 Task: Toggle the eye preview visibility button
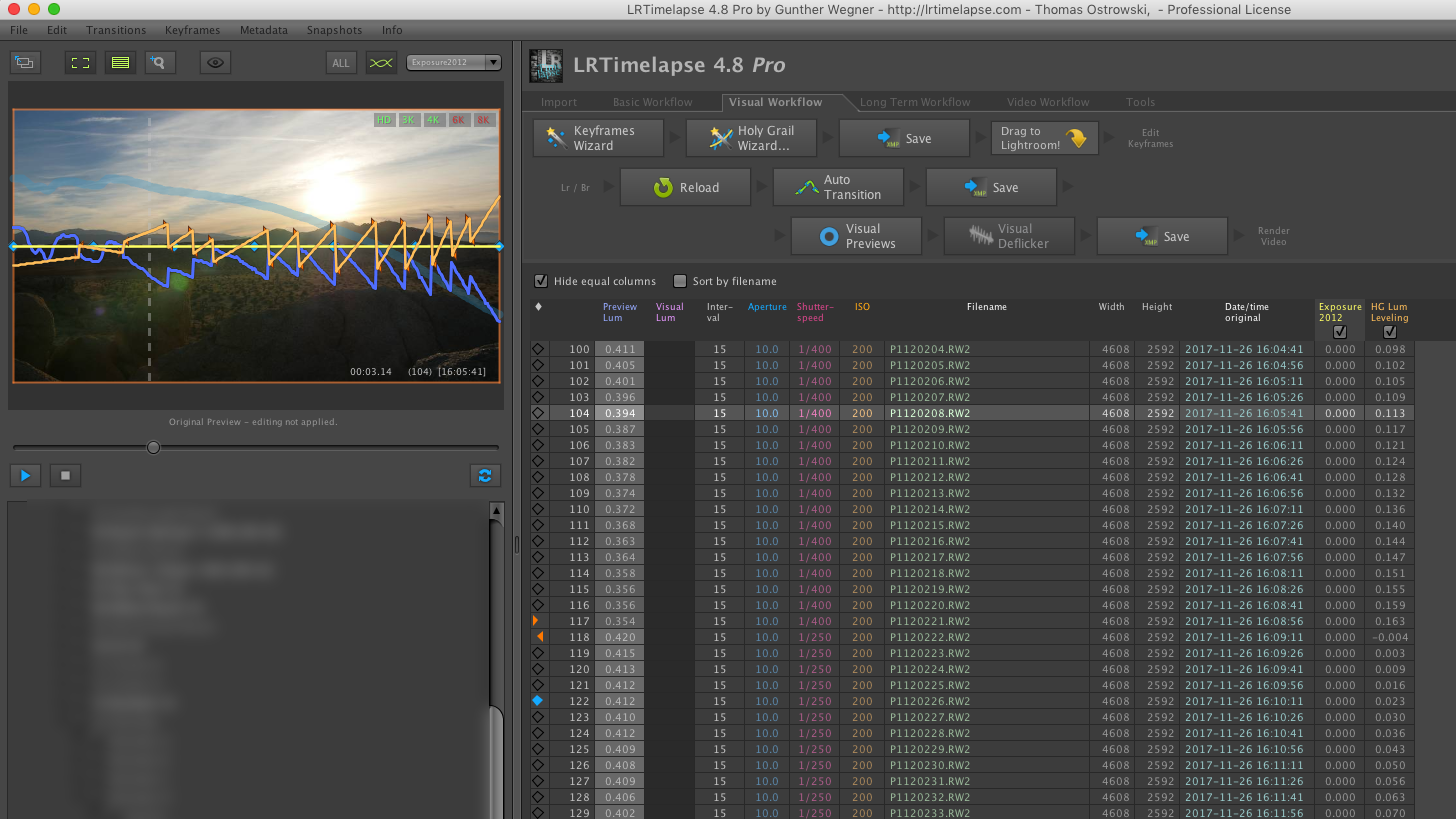pyautogui.click(x=214, y=62)
